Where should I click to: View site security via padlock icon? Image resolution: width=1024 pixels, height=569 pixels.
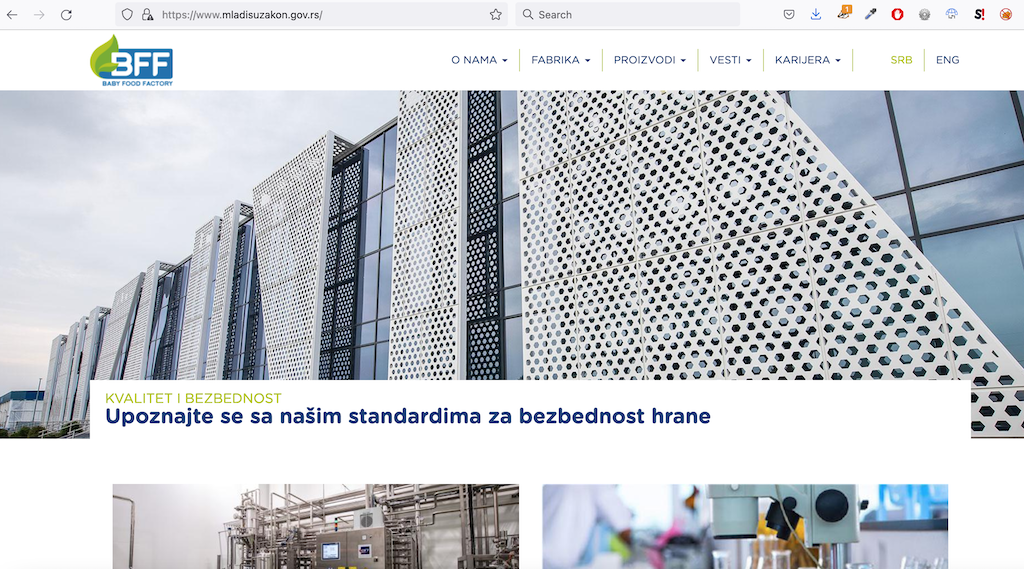point(148,14)
